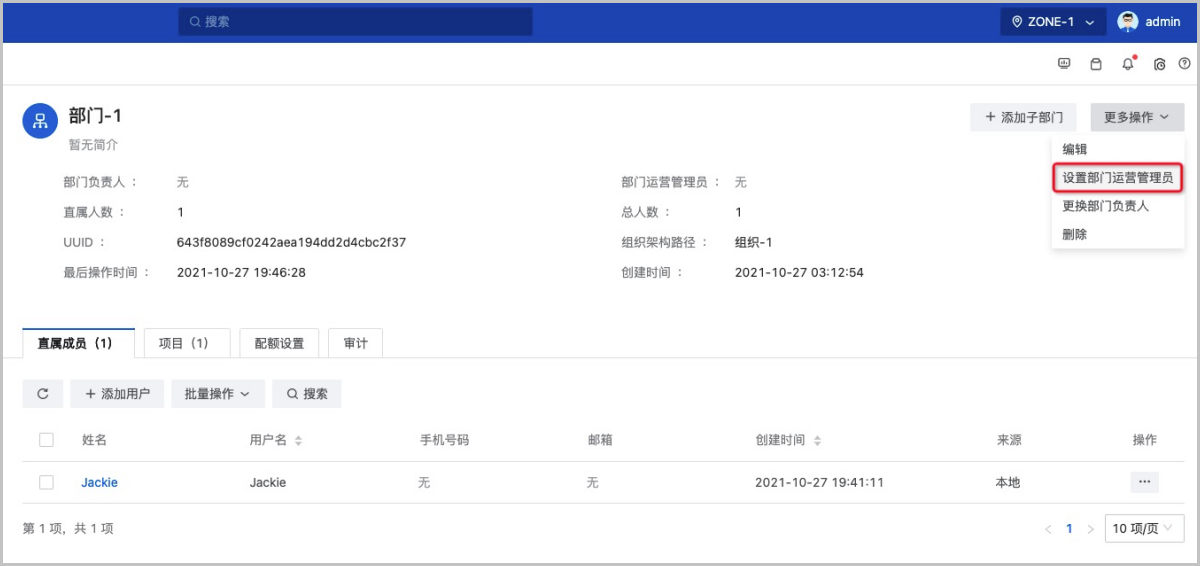The width and height of the screenshot is (1200, 566).
Task: Tick the checkbox for Jackie row
Action: click(x=46, y=482)
